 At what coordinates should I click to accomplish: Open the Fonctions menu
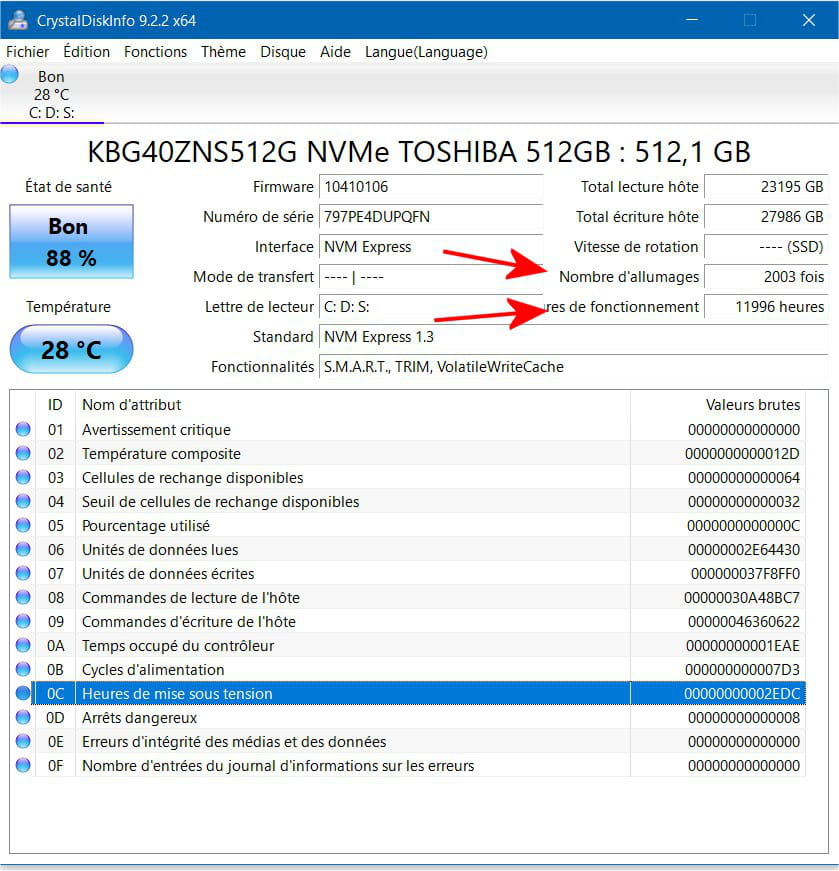tap(155, 52)
